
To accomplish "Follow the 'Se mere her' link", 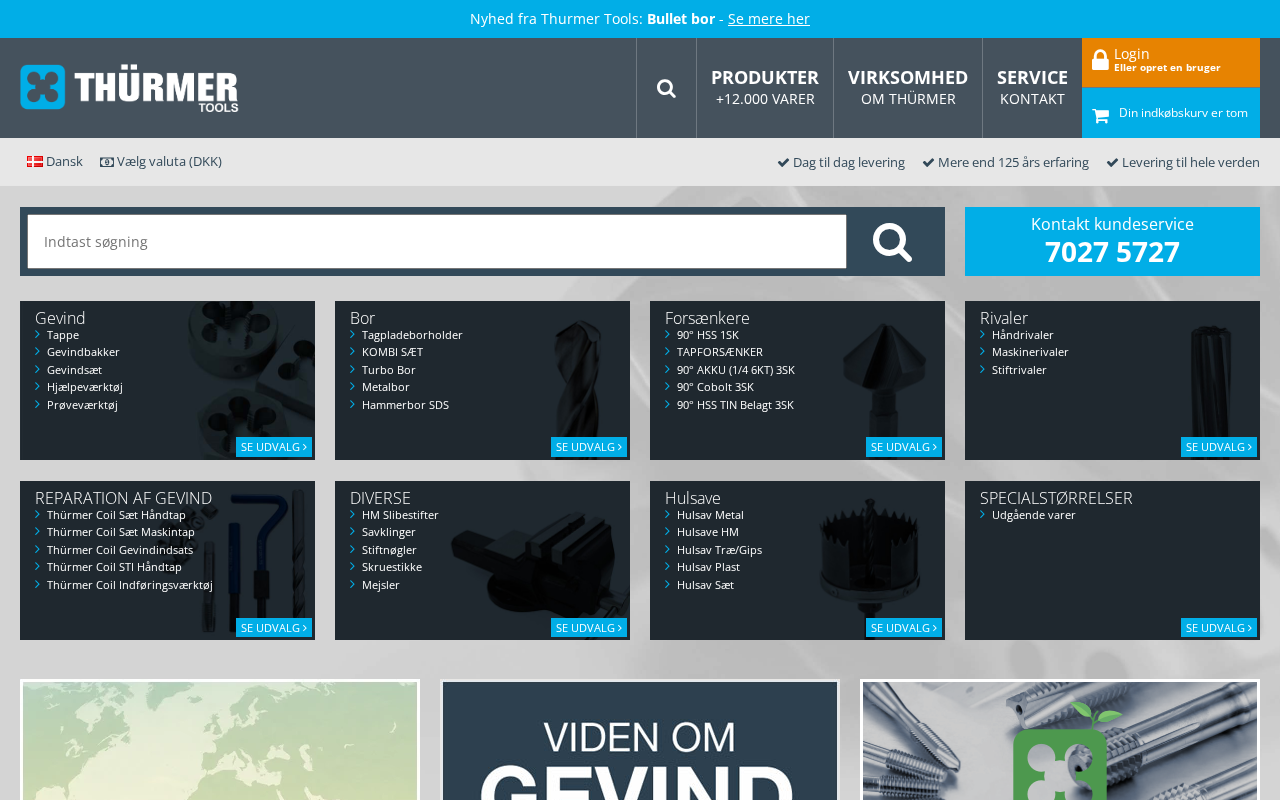I will point(769,19).
